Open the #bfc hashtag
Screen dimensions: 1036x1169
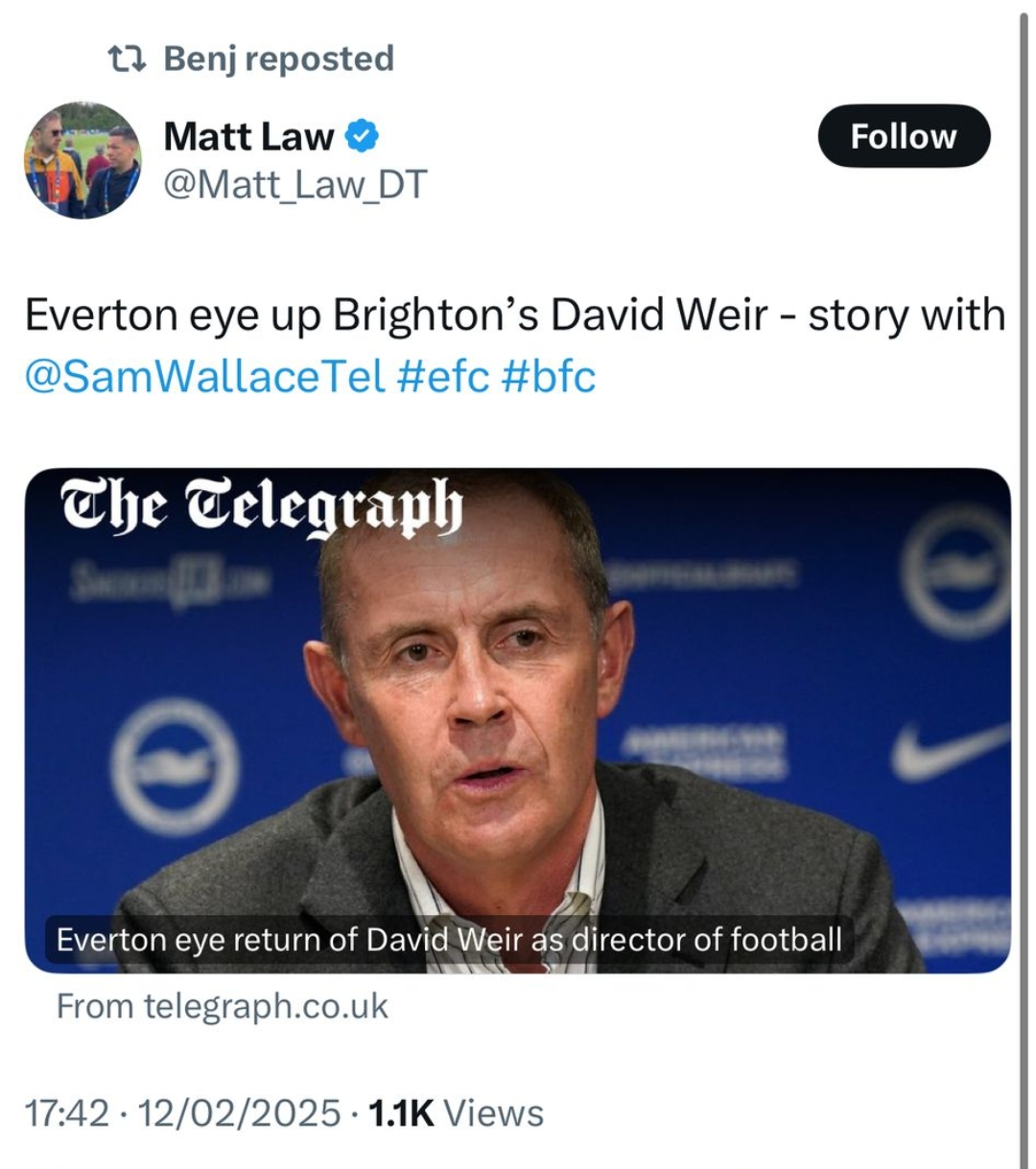tap(548, 375)
